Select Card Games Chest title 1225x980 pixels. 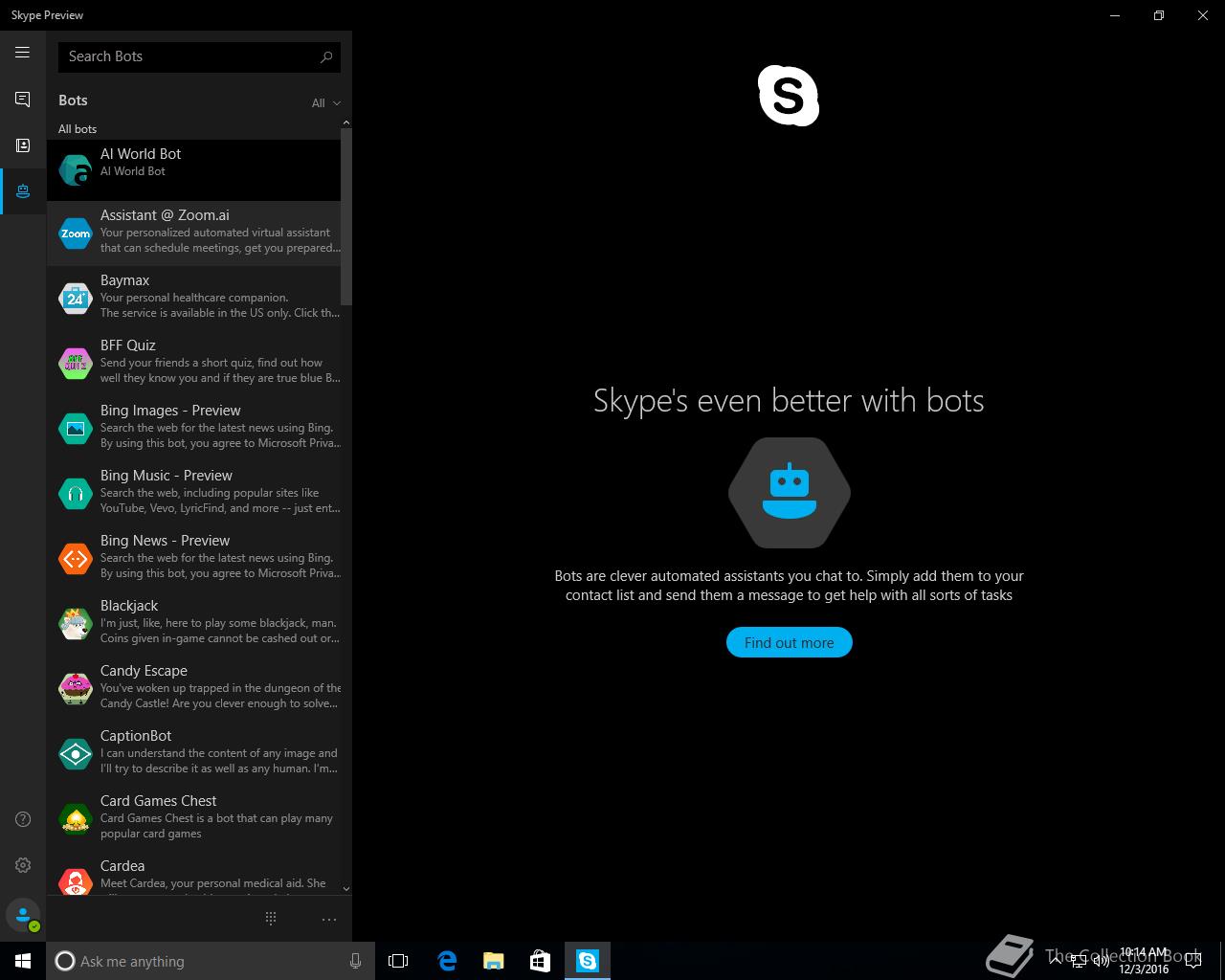click(158, 801)
